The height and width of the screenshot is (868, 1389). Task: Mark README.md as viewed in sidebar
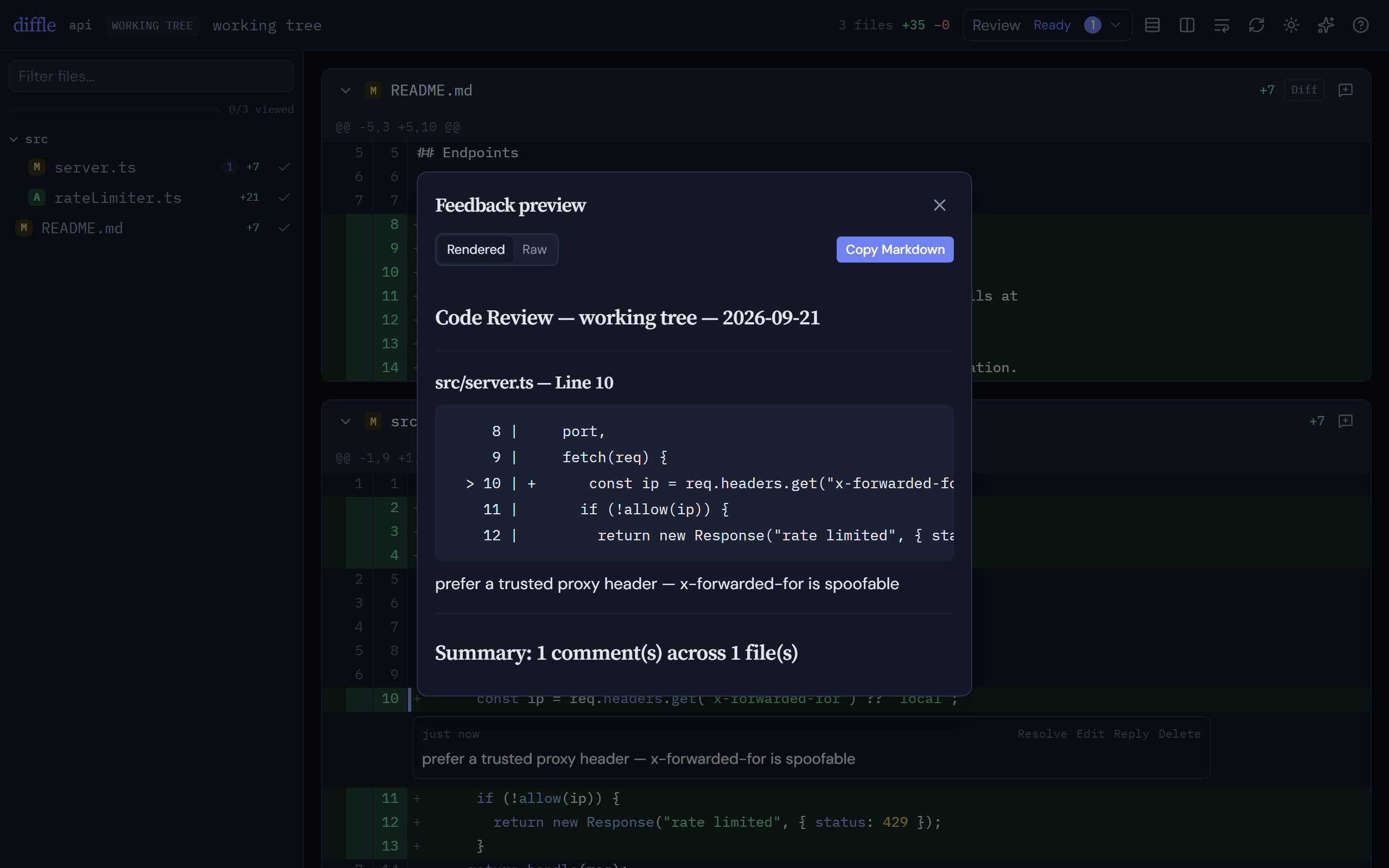point(284,227)
